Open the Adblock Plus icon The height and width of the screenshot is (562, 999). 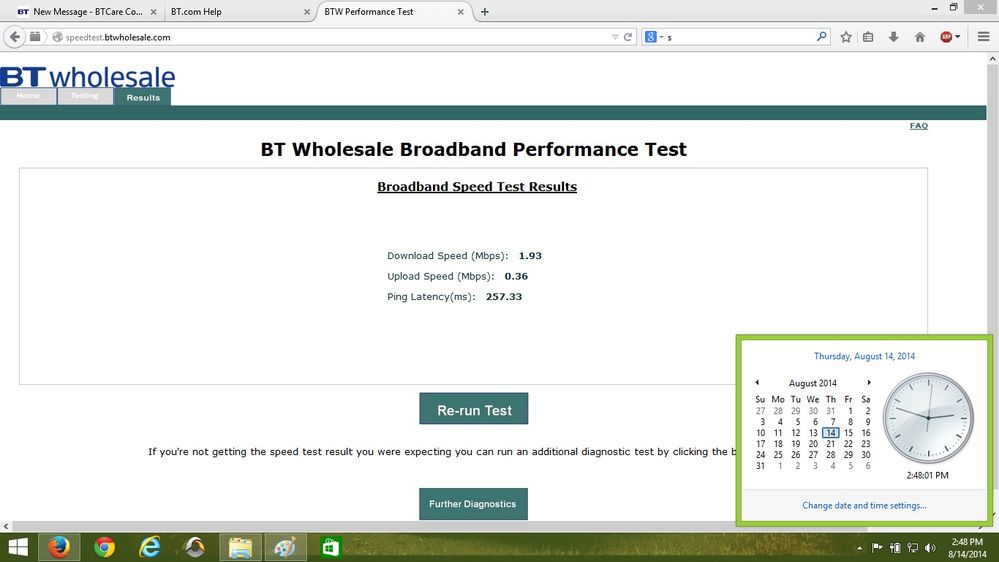(946, 37)
